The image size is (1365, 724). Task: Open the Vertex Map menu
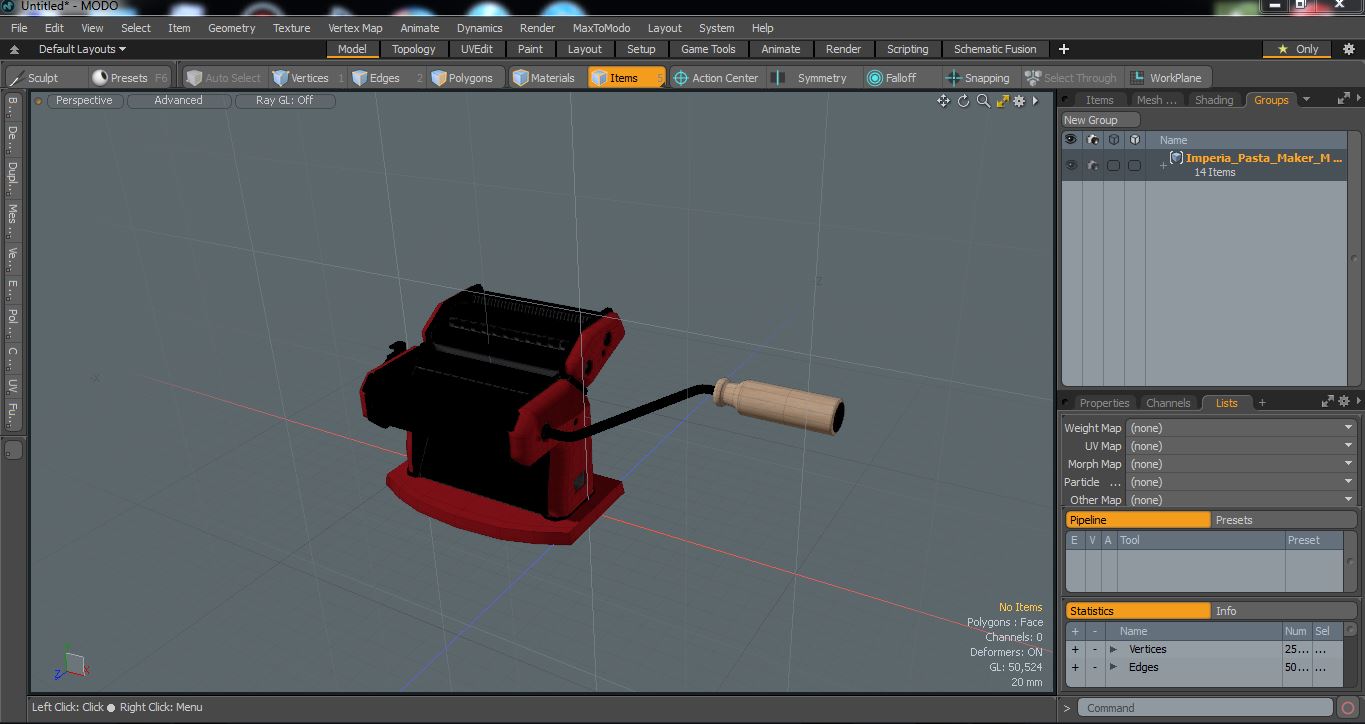[x=355, y=28]
